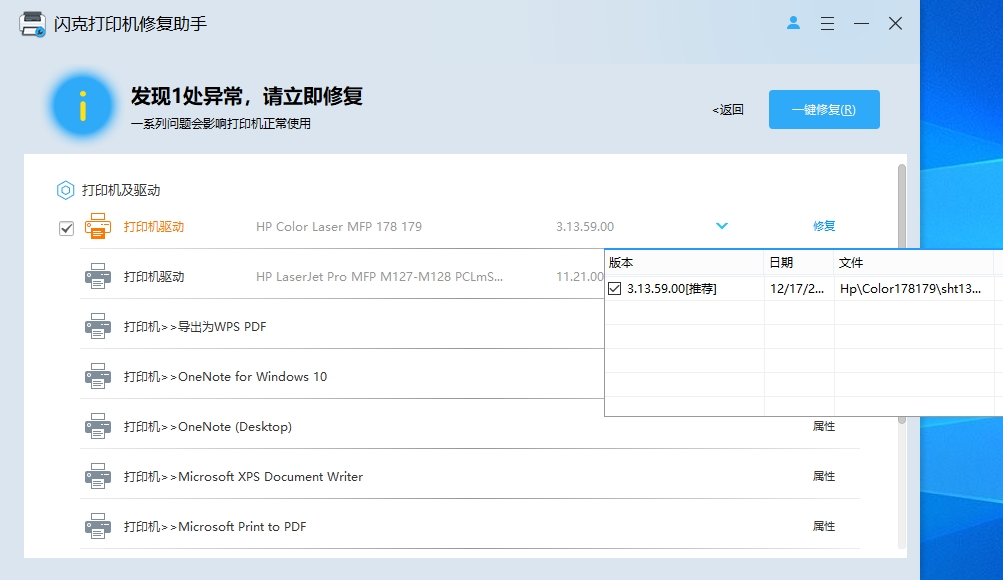Click the 发现1处异常，请立即修复 heading
The height and width of the screenshot is (580, 1003).
[x=247, y=97]
